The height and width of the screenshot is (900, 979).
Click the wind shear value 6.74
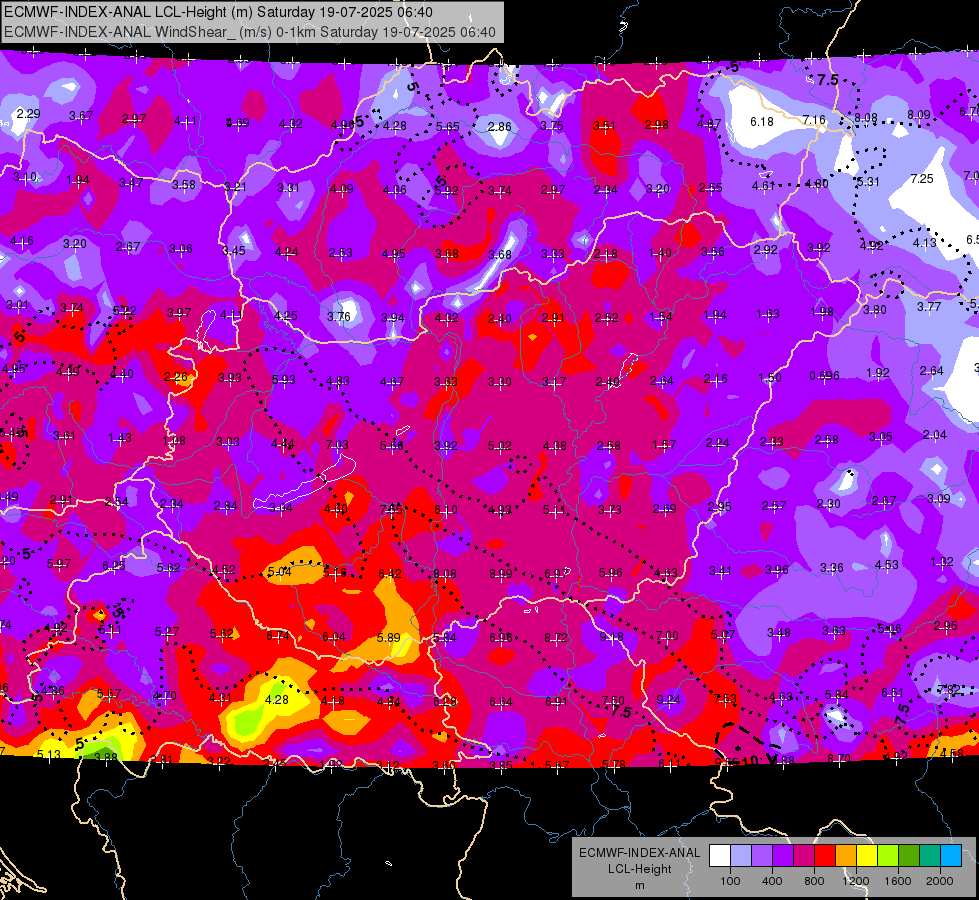(x=278, y=636)
